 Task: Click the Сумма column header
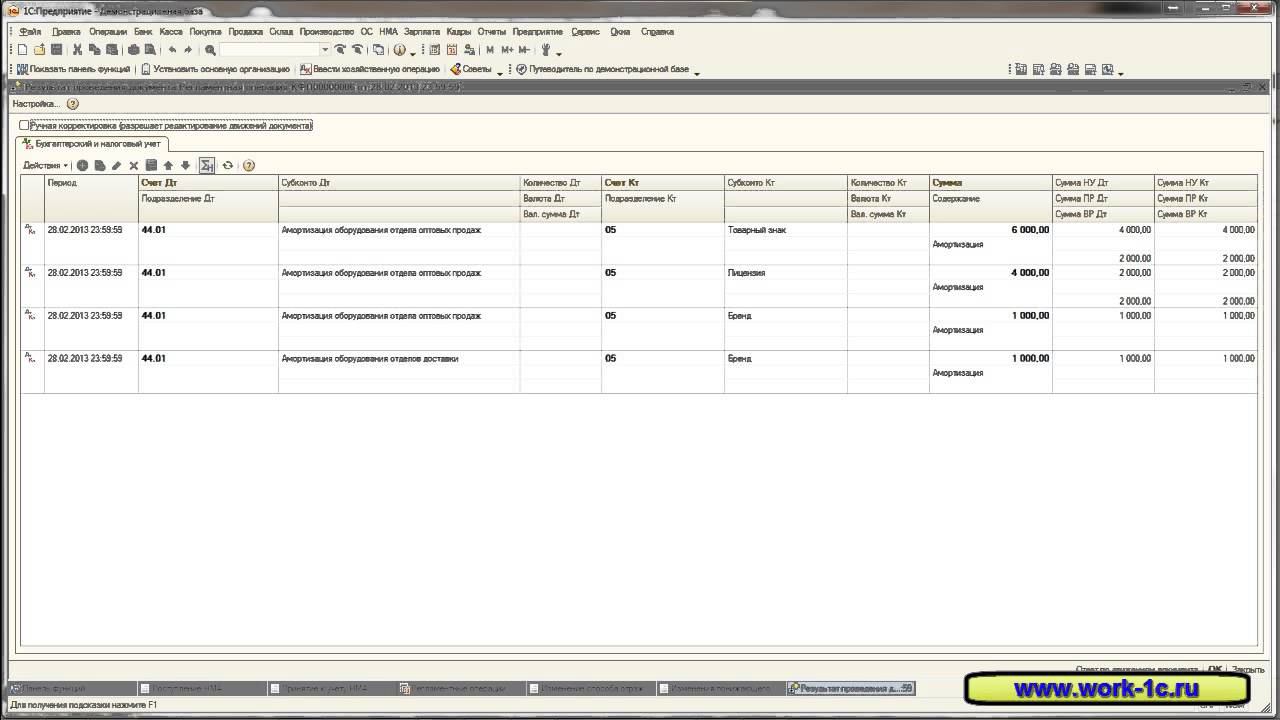990,183
